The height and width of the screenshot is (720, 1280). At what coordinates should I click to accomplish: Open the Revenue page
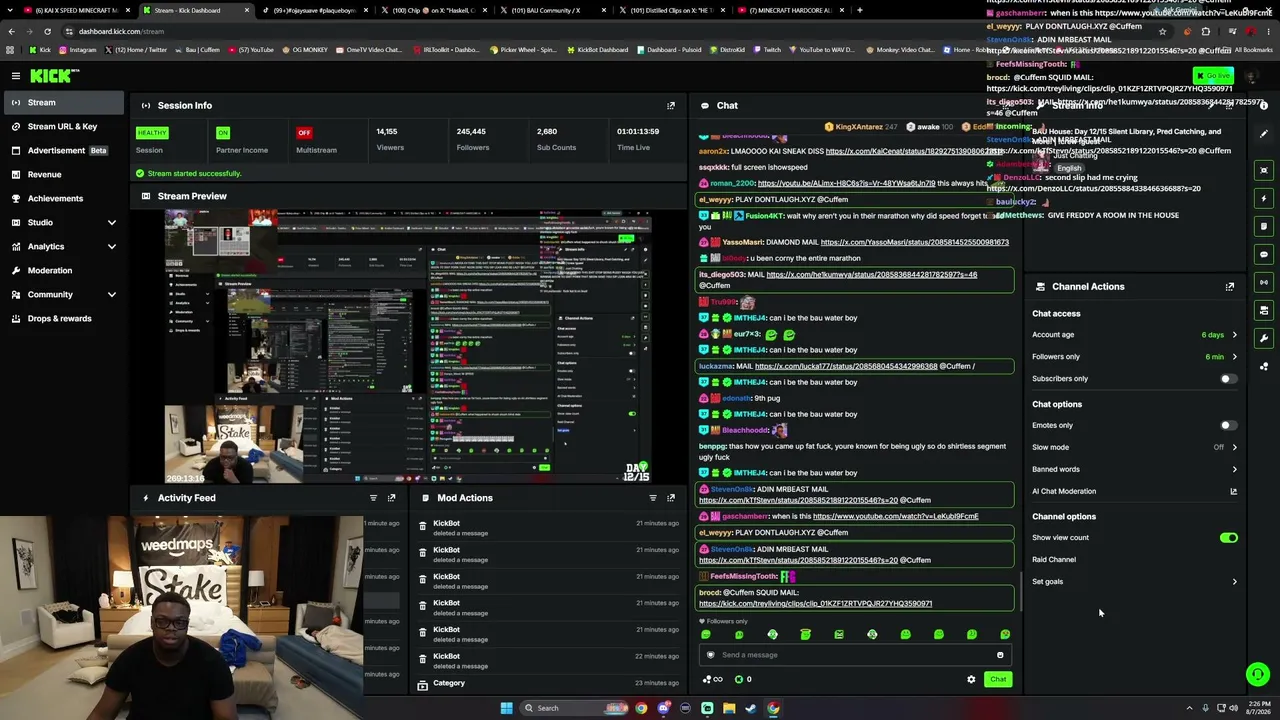pyautogui.click(x=62, y=174)
